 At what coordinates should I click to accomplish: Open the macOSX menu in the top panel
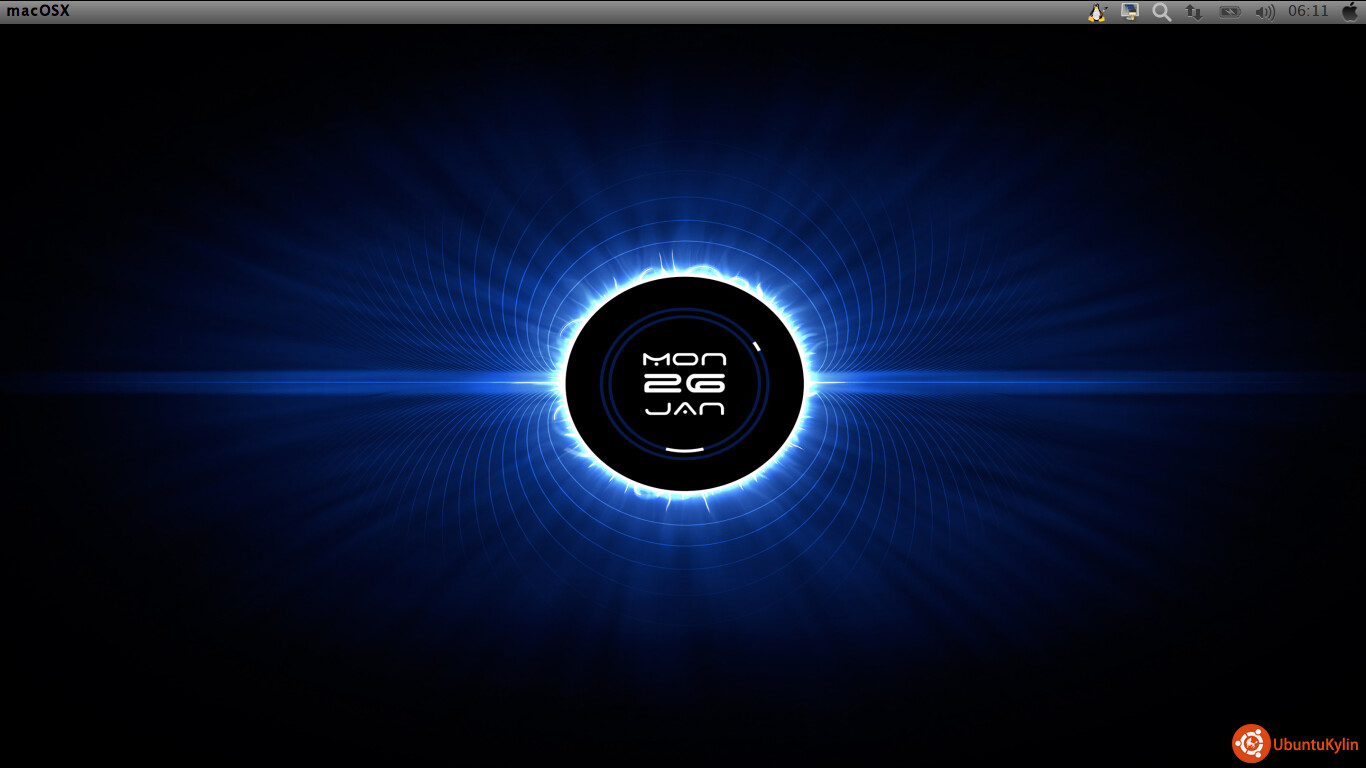(x=38, y=11)
